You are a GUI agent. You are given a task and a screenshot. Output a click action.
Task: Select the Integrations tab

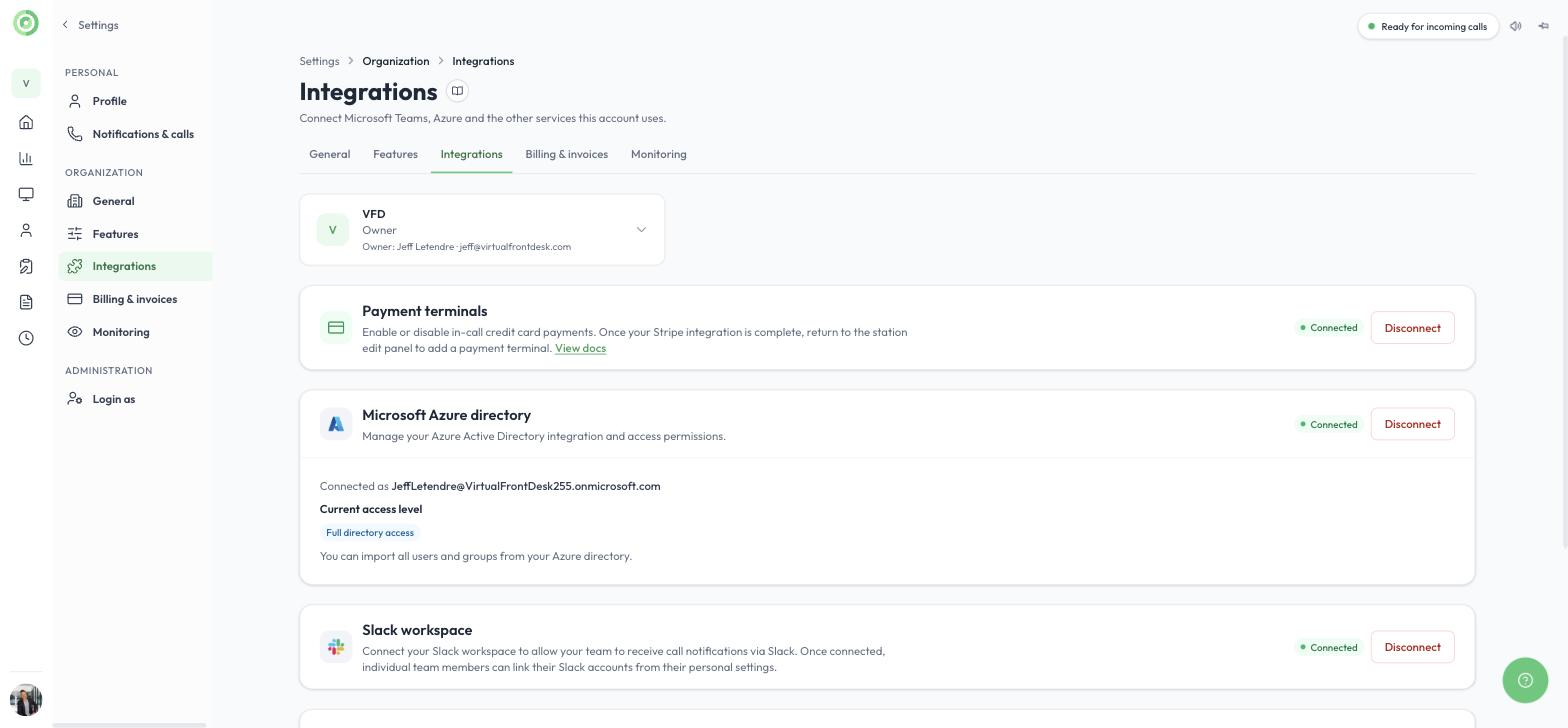(x=471, y=154)
